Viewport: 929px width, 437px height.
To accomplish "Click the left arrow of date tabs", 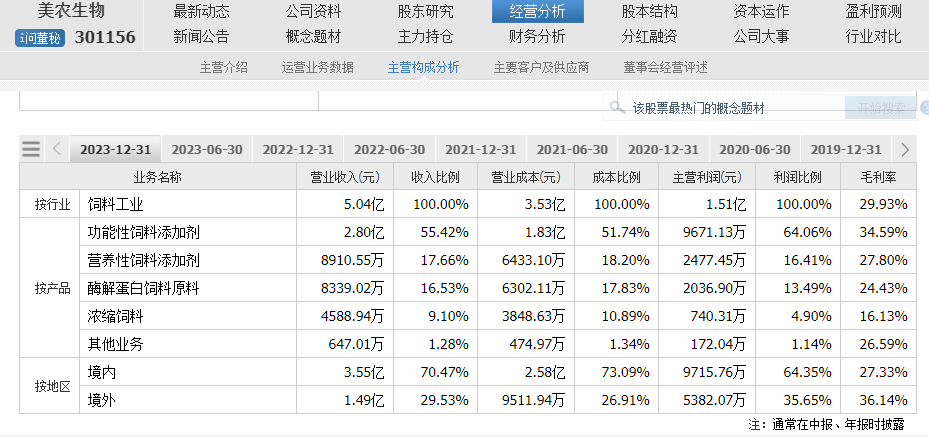I will pyautogui.click(x=57, y=149).
